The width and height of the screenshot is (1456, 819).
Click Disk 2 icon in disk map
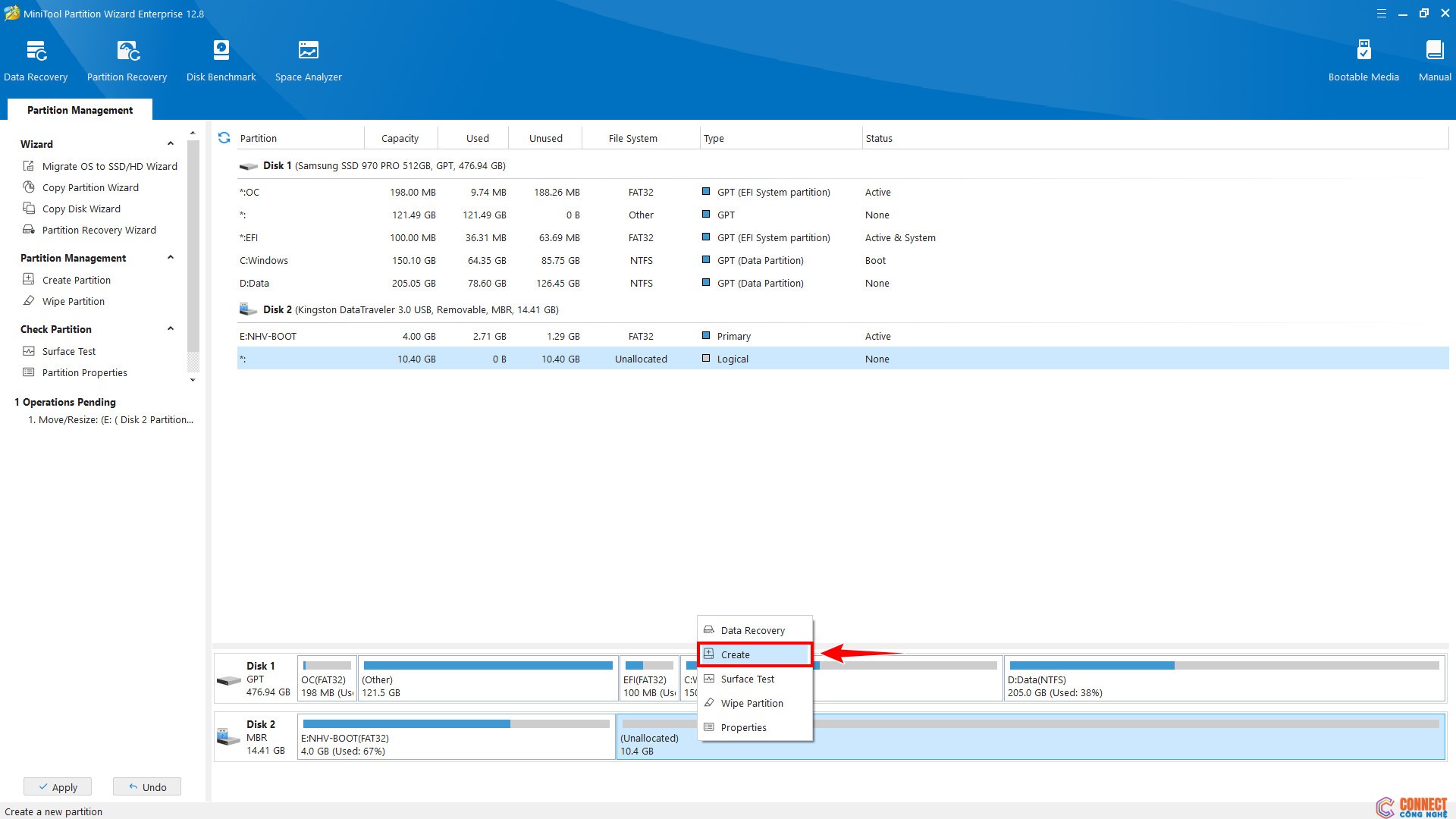pyautogui.click(x=228, y=736)
